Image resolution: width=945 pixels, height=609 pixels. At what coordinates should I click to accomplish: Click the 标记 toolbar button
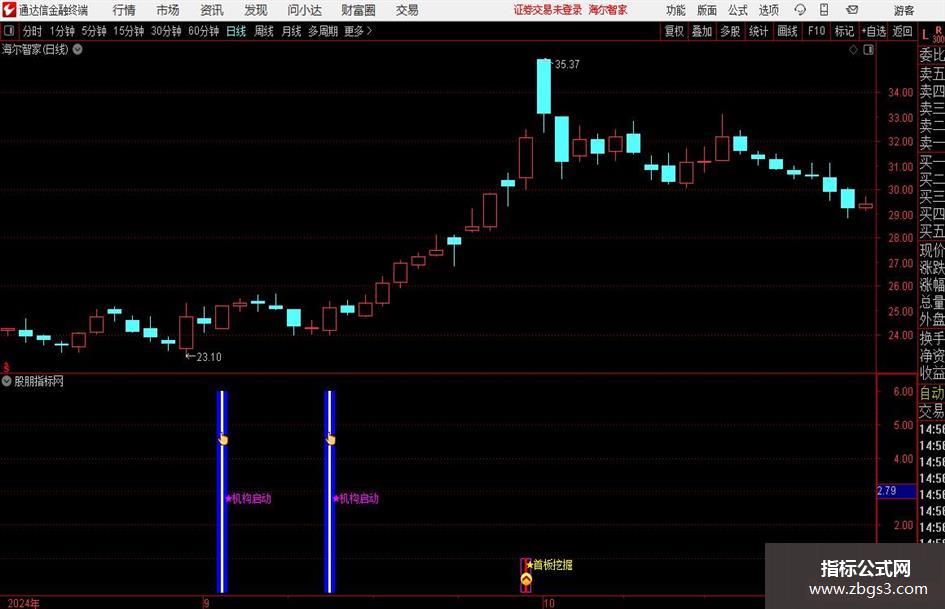pyautogui.click(x=844, y=31)
